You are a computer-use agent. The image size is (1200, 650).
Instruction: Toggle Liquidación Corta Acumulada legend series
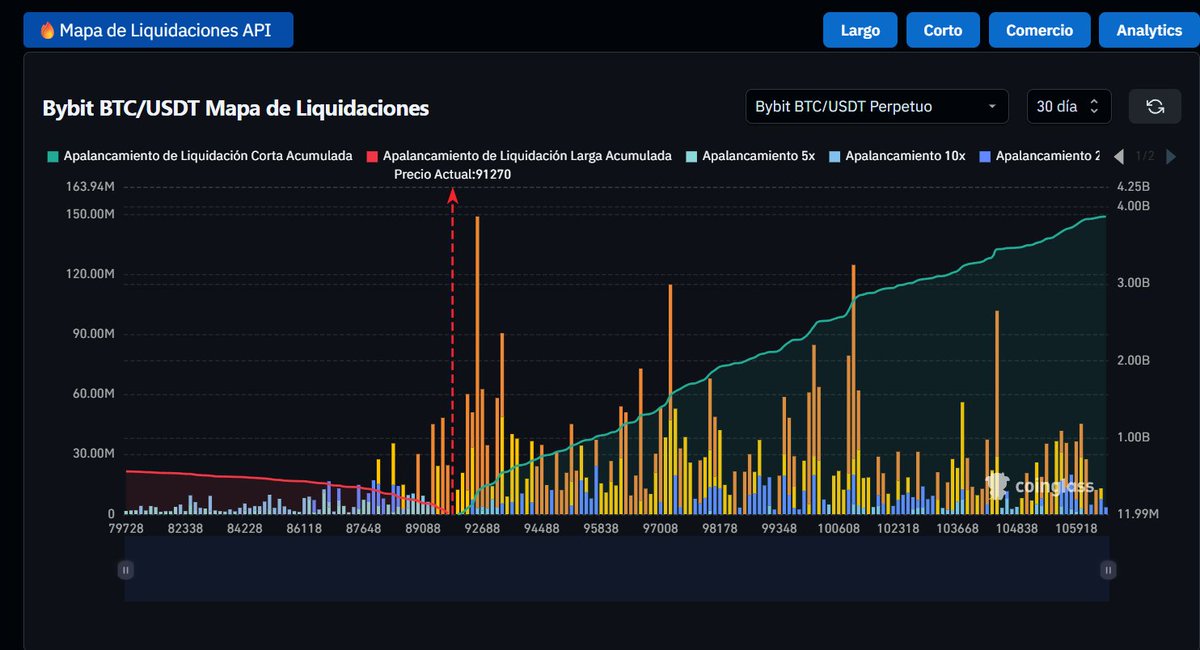pos(199,156)
